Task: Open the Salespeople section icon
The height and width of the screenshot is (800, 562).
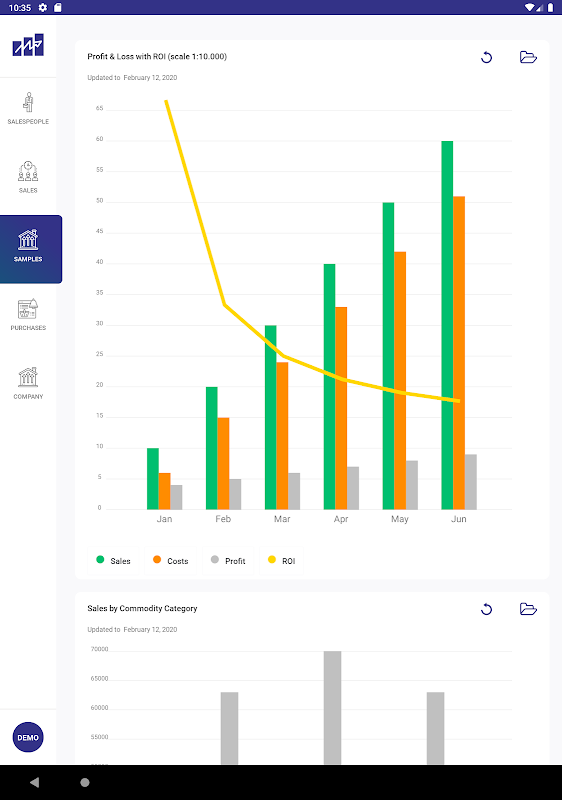Action: (28, 103)
